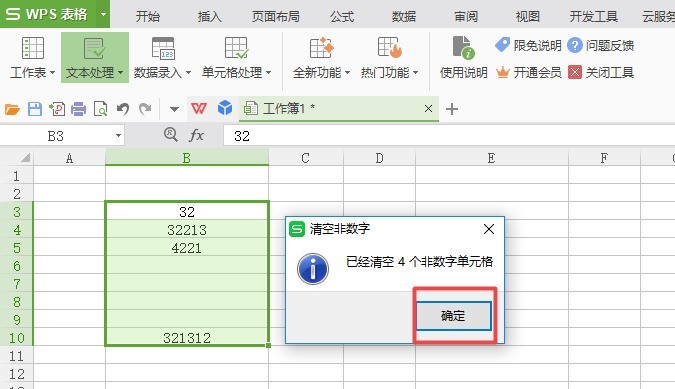Open the 使用说明 document icon
Screen dimensions: 675x389
point(464,47)
